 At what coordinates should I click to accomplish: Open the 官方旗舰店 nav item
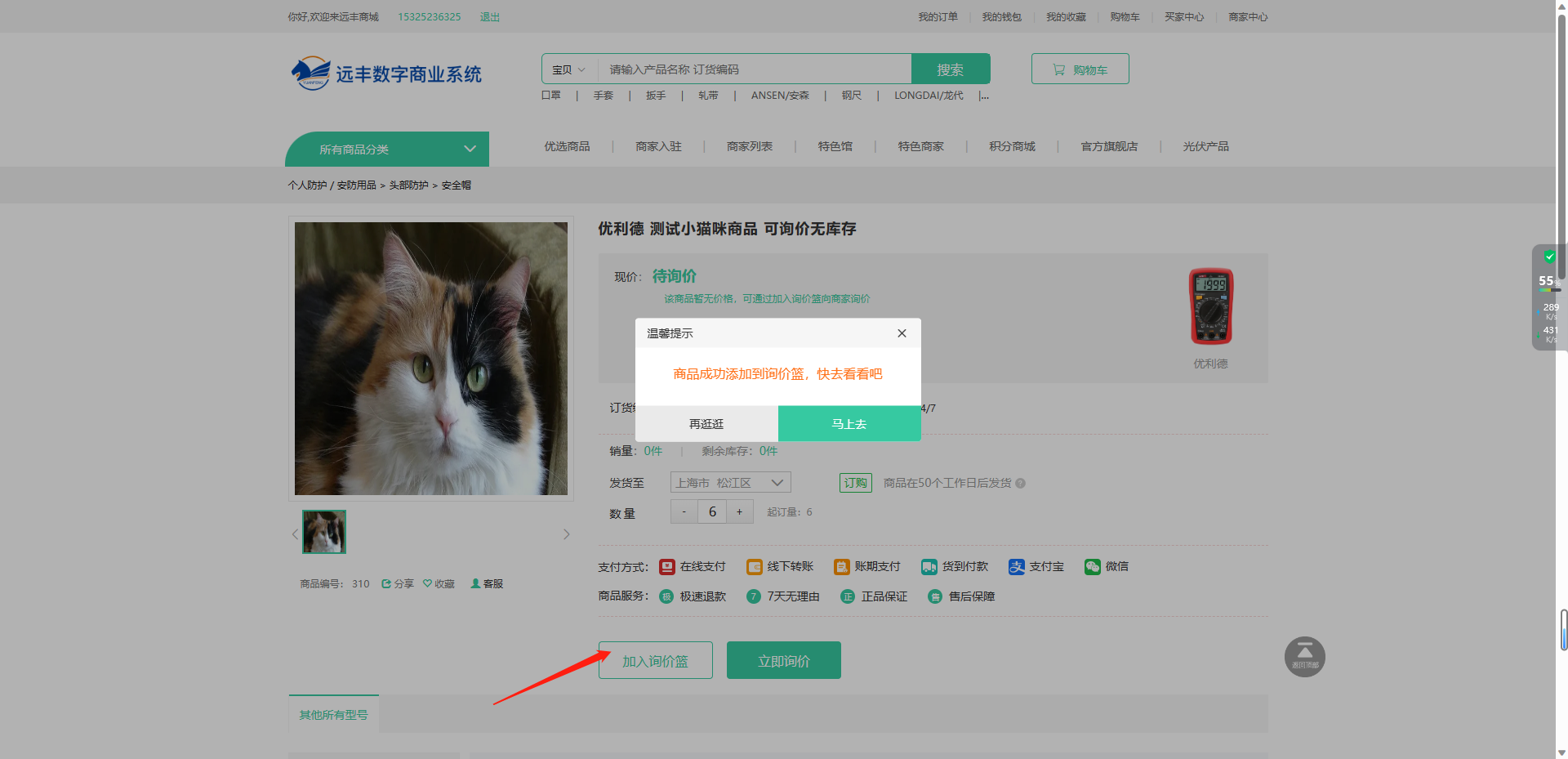tap(1109, 147)
